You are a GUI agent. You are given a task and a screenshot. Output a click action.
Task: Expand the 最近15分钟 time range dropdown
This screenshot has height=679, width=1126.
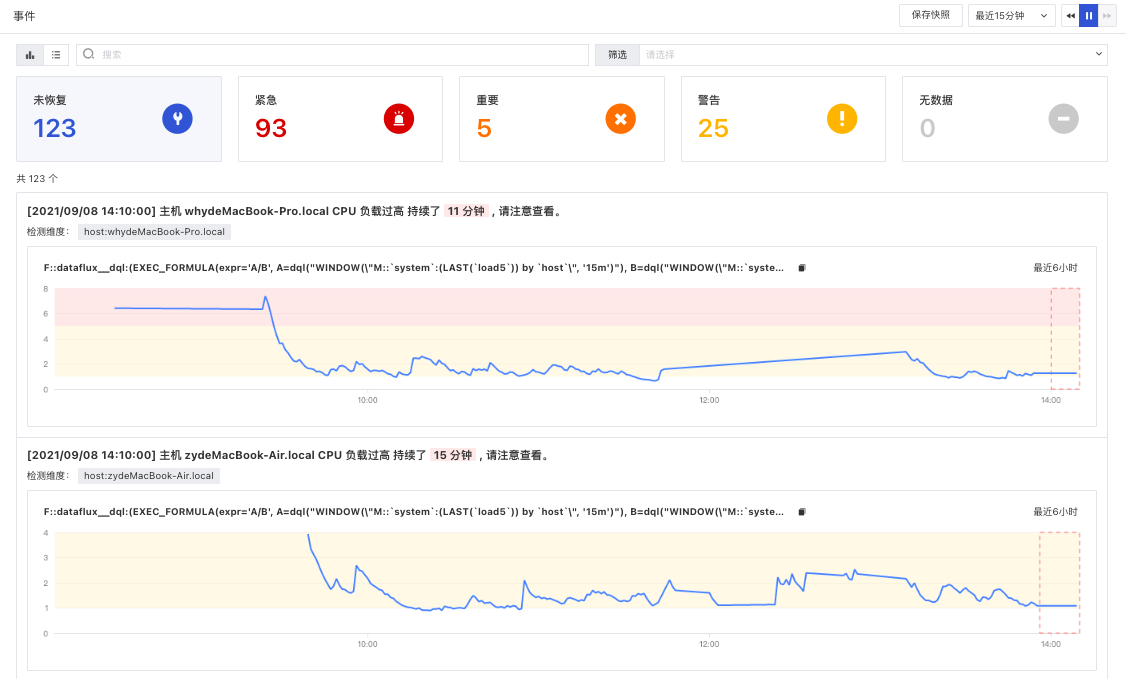[1011, 15]
